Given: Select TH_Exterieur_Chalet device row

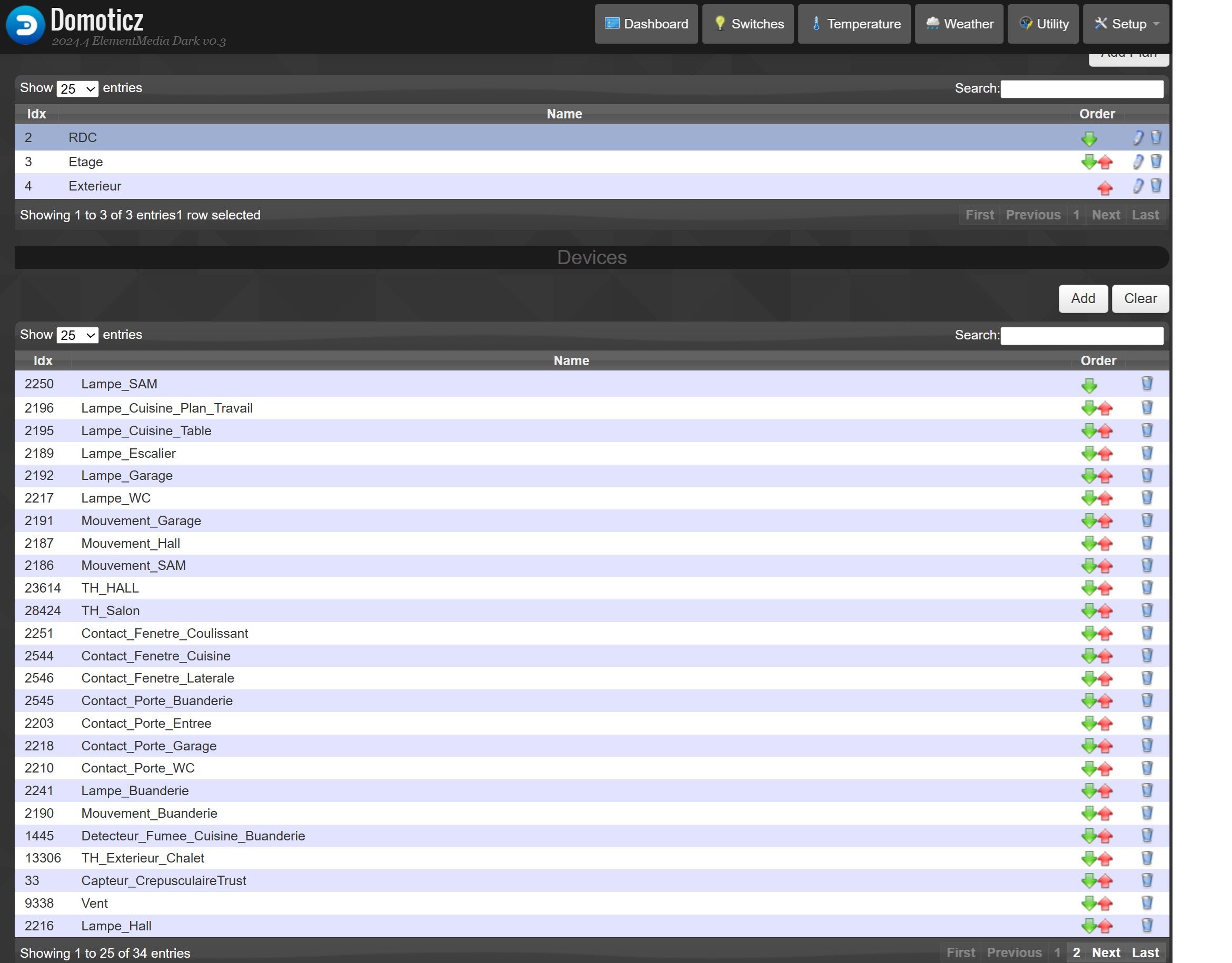Looking at the screenshot, I should [x=592, y=858].
